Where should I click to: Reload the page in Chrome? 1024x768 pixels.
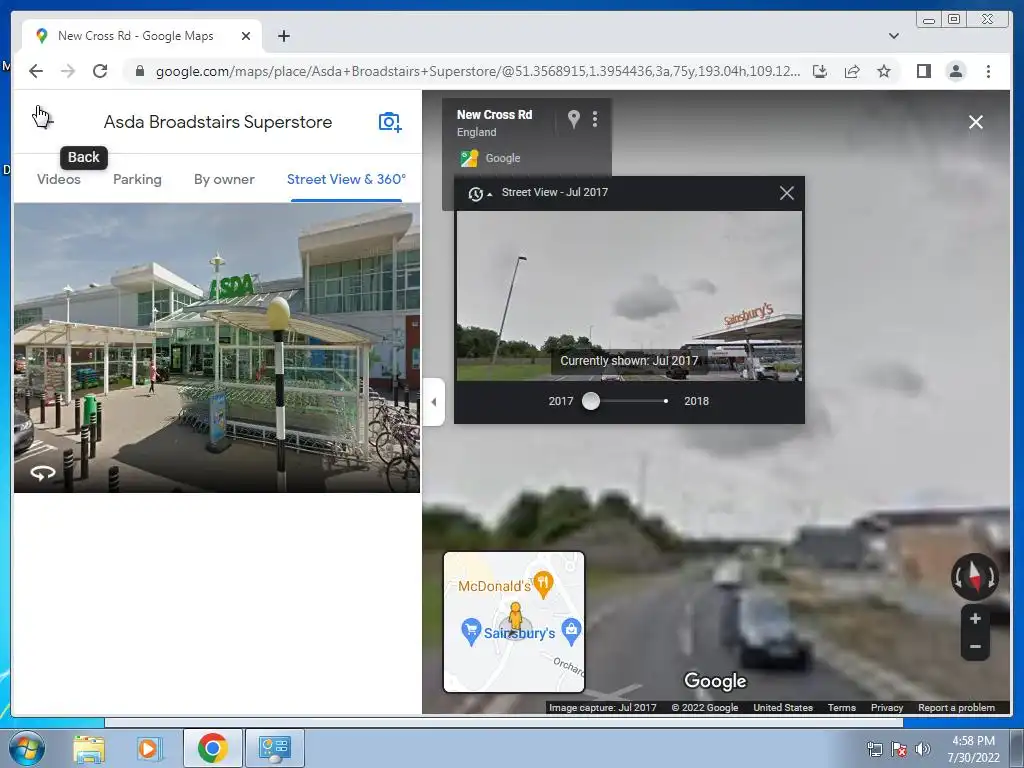pyautogui.click(x=100, y=71)
